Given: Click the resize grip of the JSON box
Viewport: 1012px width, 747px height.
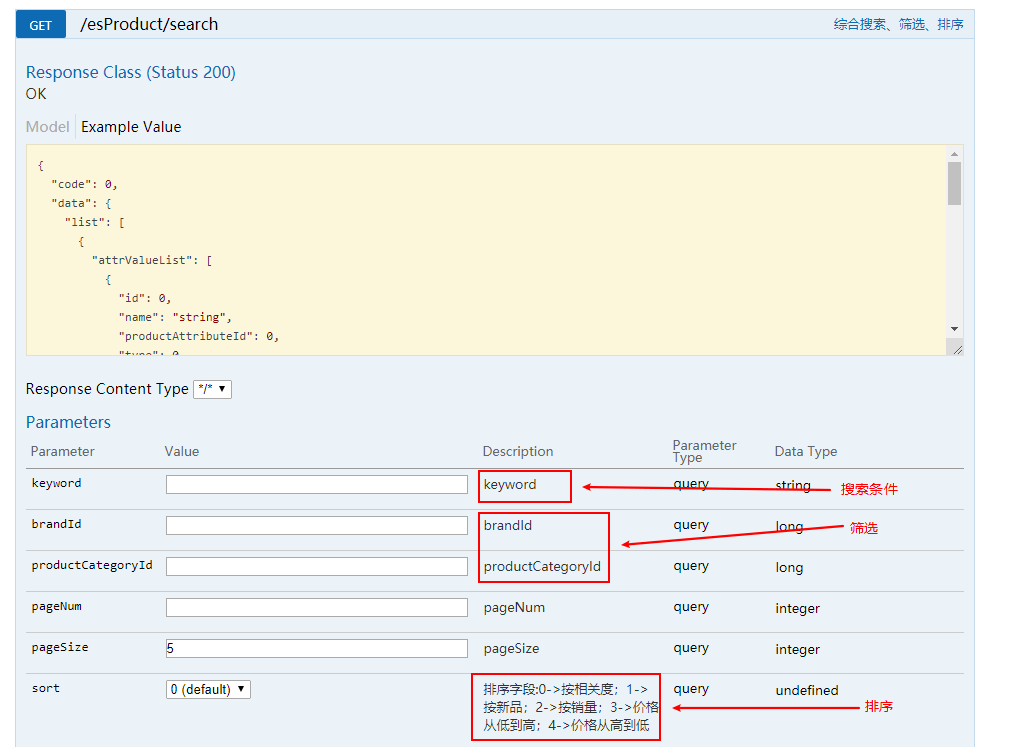Looking at the screenshot, I should [x=958, y=349].
